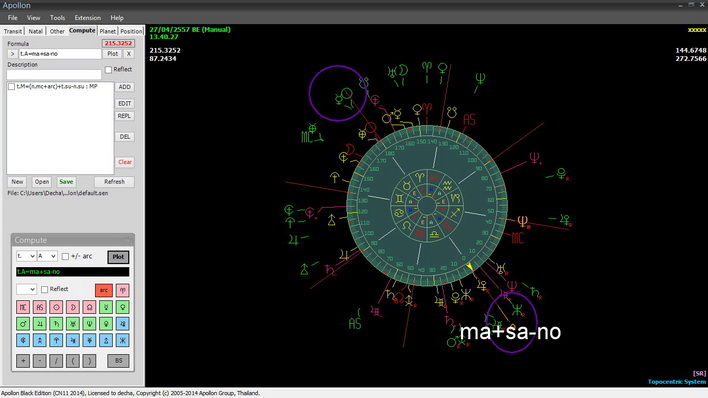Image resolution: width=708 pixels, height=398 pixels.
Task: Click the red Clear button
Action: click(125, 162)
